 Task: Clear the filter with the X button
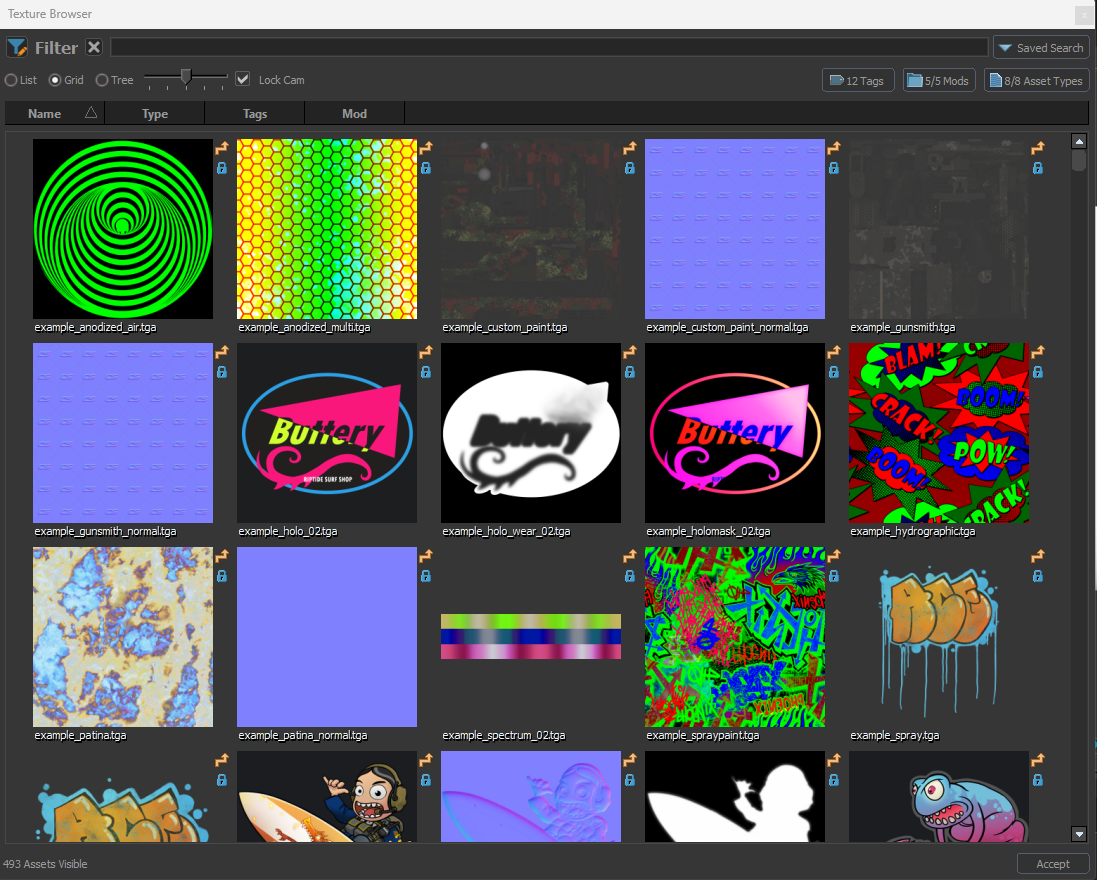[94, 47]
